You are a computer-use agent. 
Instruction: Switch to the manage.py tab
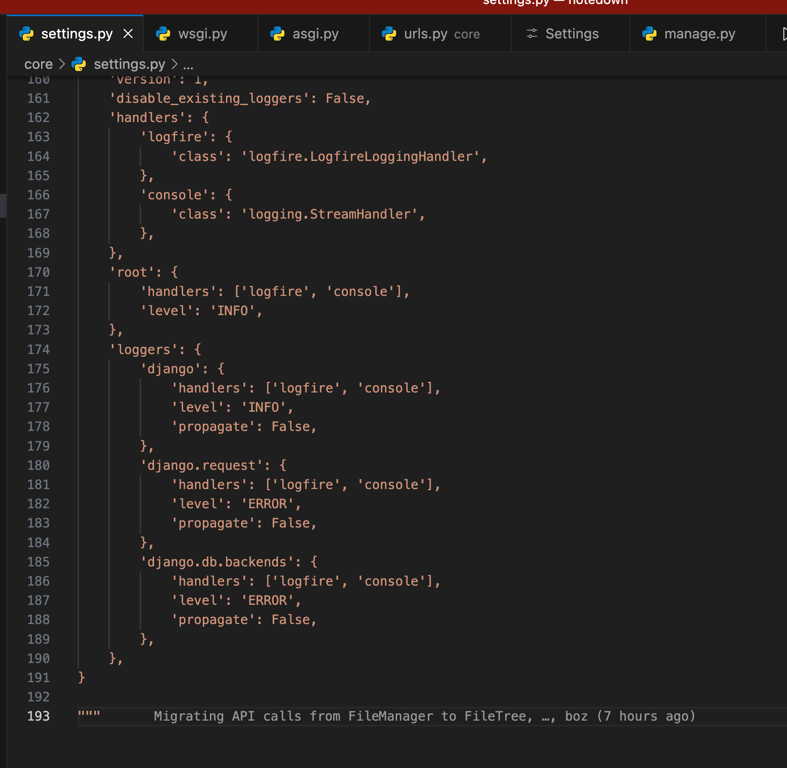[698, 34]
